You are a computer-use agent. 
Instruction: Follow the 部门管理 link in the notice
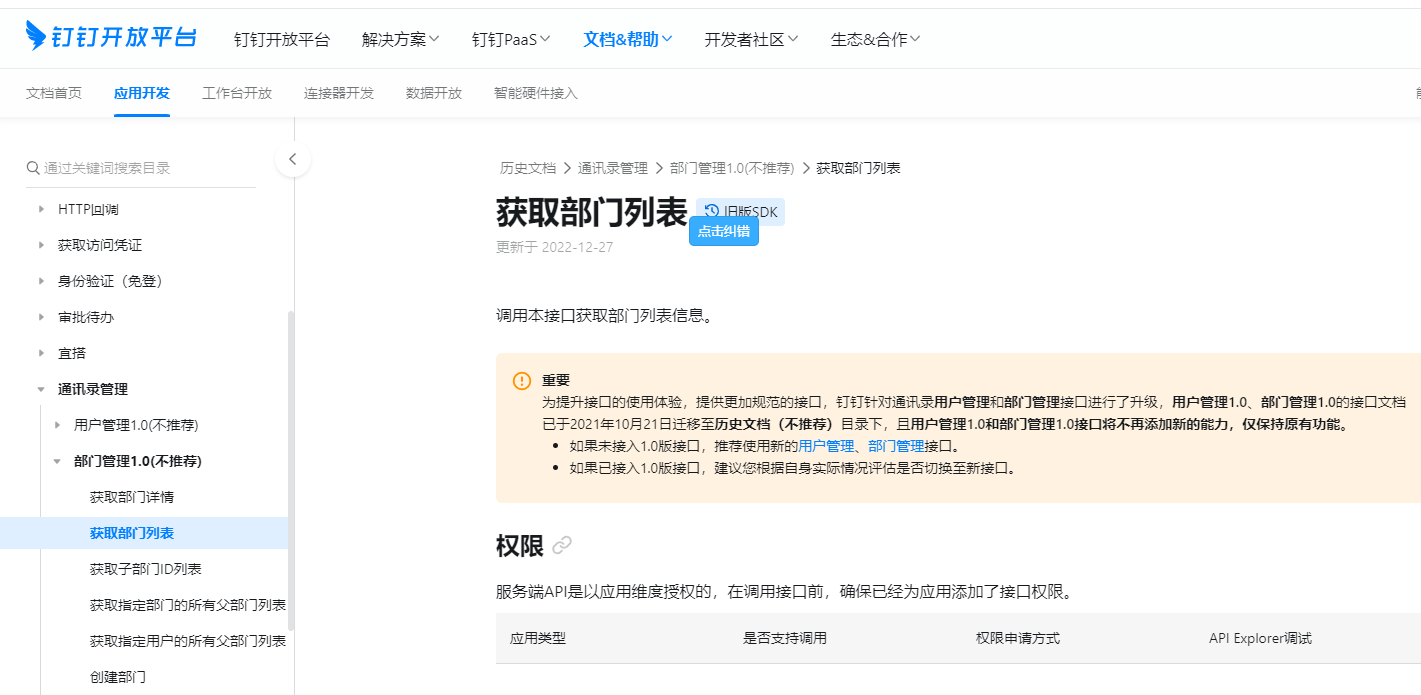click(x=896, y=446)
